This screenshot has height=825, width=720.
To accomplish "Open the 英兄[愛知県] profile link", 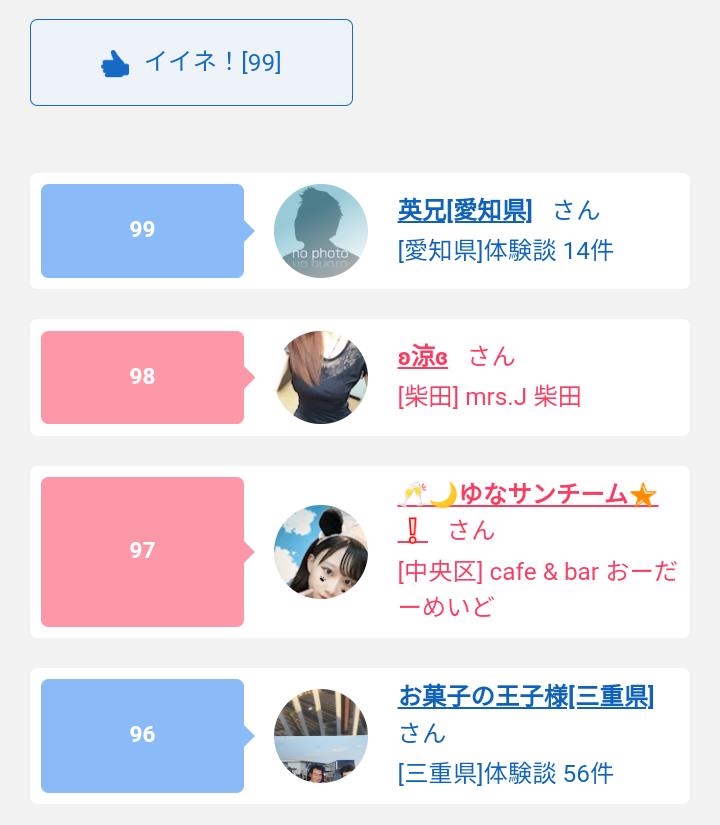I will tap(464, 210).
